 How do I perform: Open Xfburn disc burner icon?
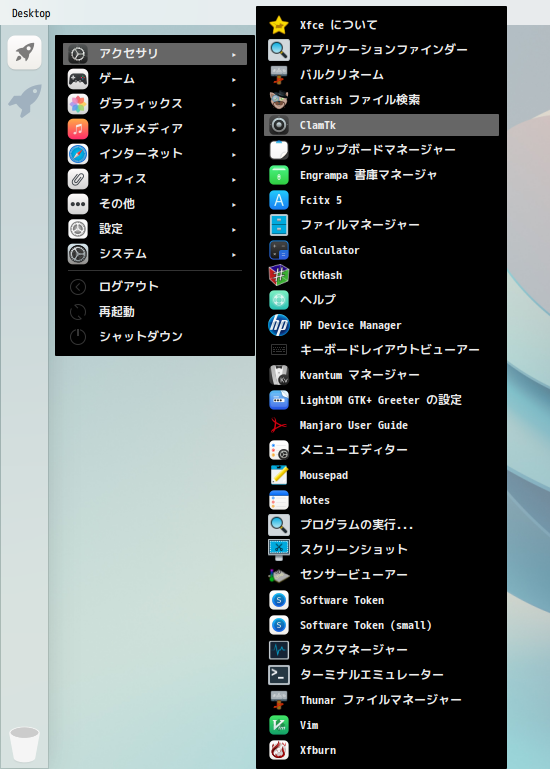coord(279,750)
